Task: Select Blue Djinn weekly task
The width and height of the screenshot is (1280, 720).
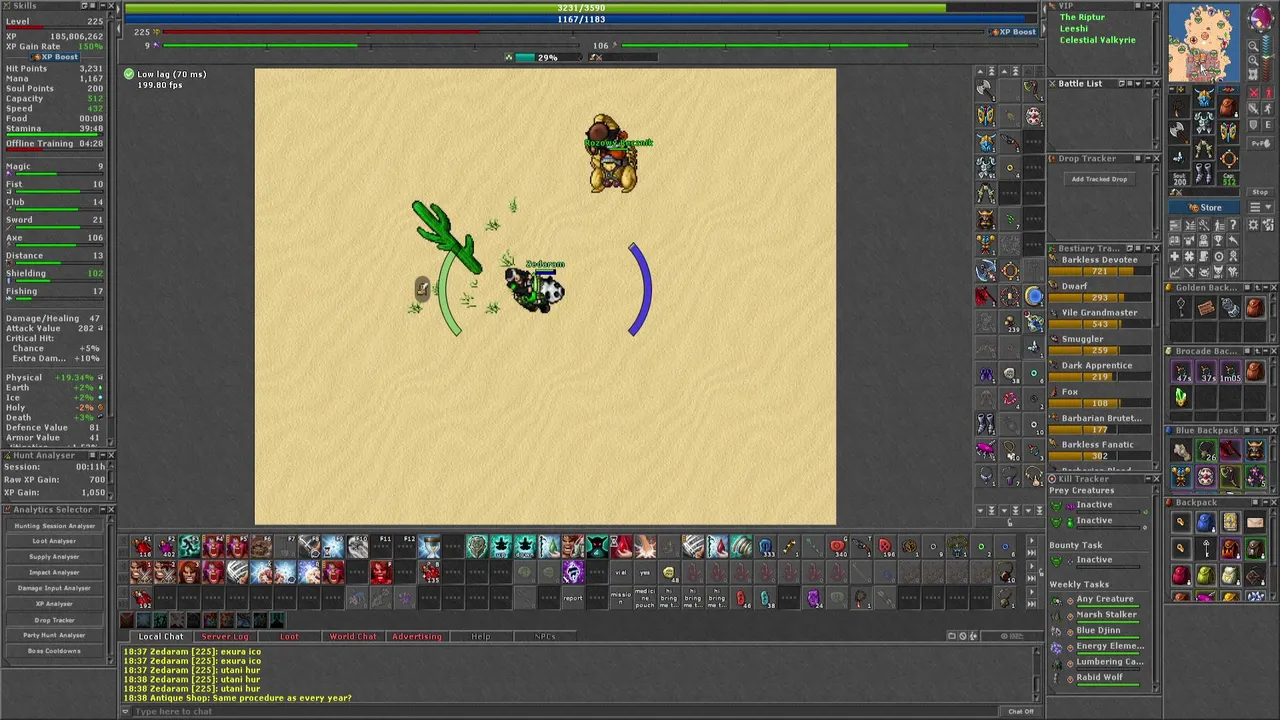Action: pos(1098,631)
